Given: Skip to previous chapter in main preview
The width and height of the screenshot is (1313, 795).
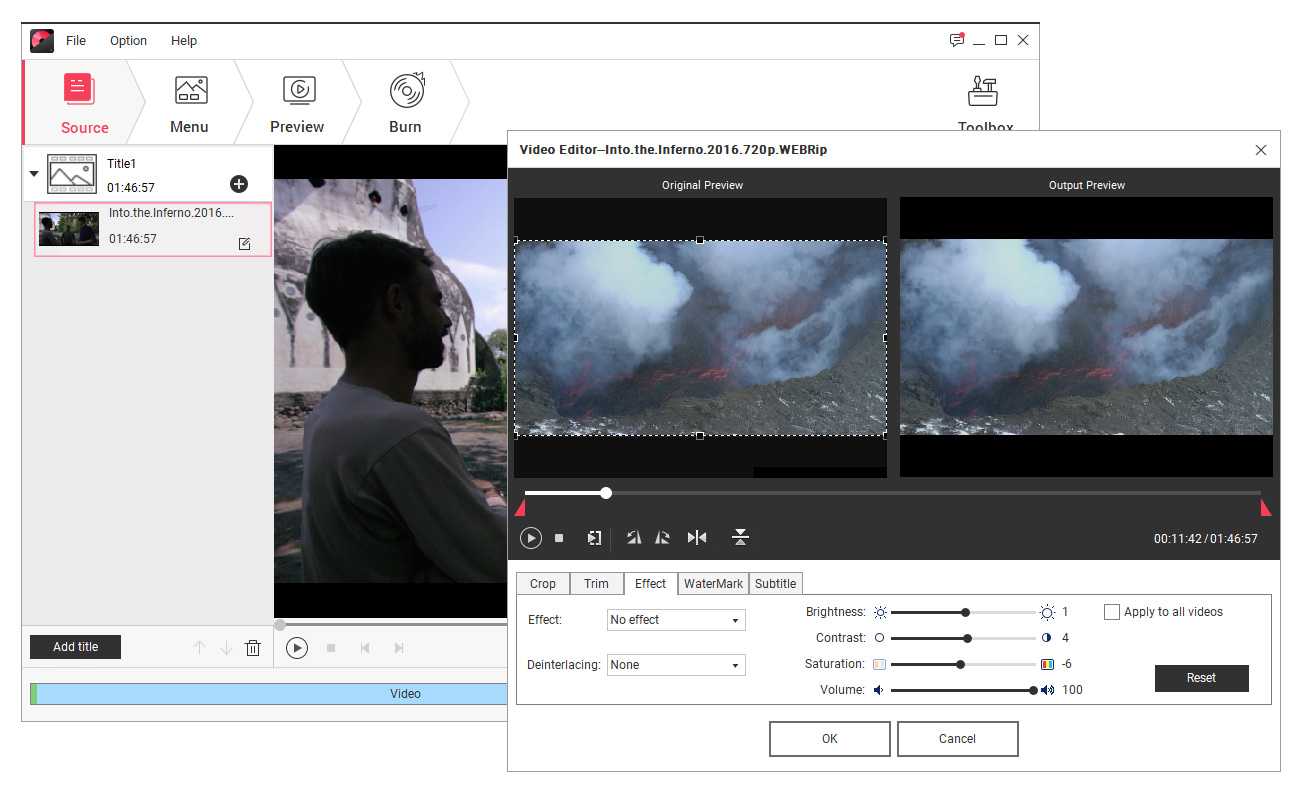Looking at the screenshot, I should pyautogui.click(x=365, y=648).
